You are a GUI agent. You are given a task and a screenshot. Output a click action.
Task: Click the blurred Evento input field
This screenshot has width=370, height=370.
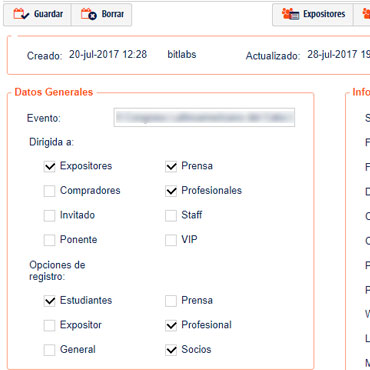point(204,118)
